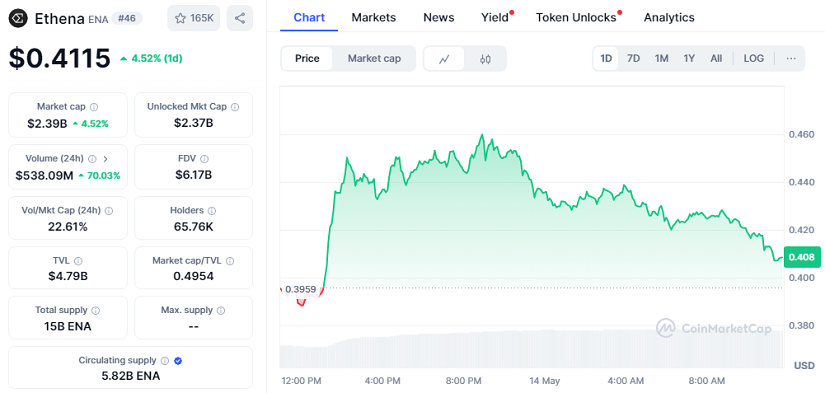Viewport: 825px width, 393px height.
Task: Open the share icon button
Action: pyautogui.click(x=240, y=18)
